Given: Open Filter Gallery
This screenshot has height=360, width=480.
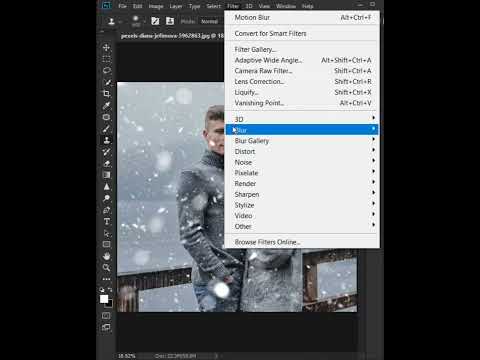Looking at the screenshot, I should tap(302, 49).
